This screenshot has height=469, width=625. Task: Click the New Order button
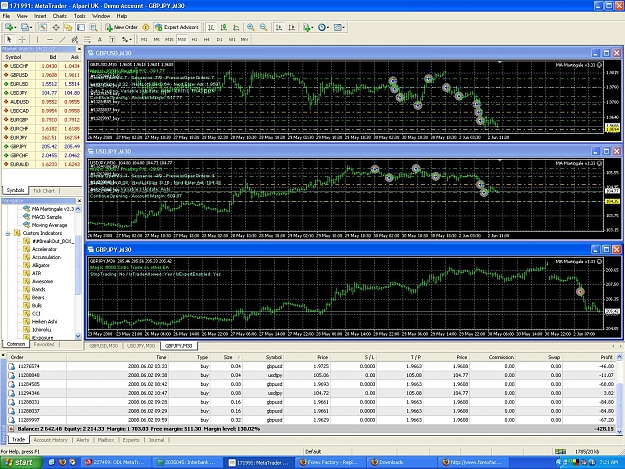coord(121,27)
